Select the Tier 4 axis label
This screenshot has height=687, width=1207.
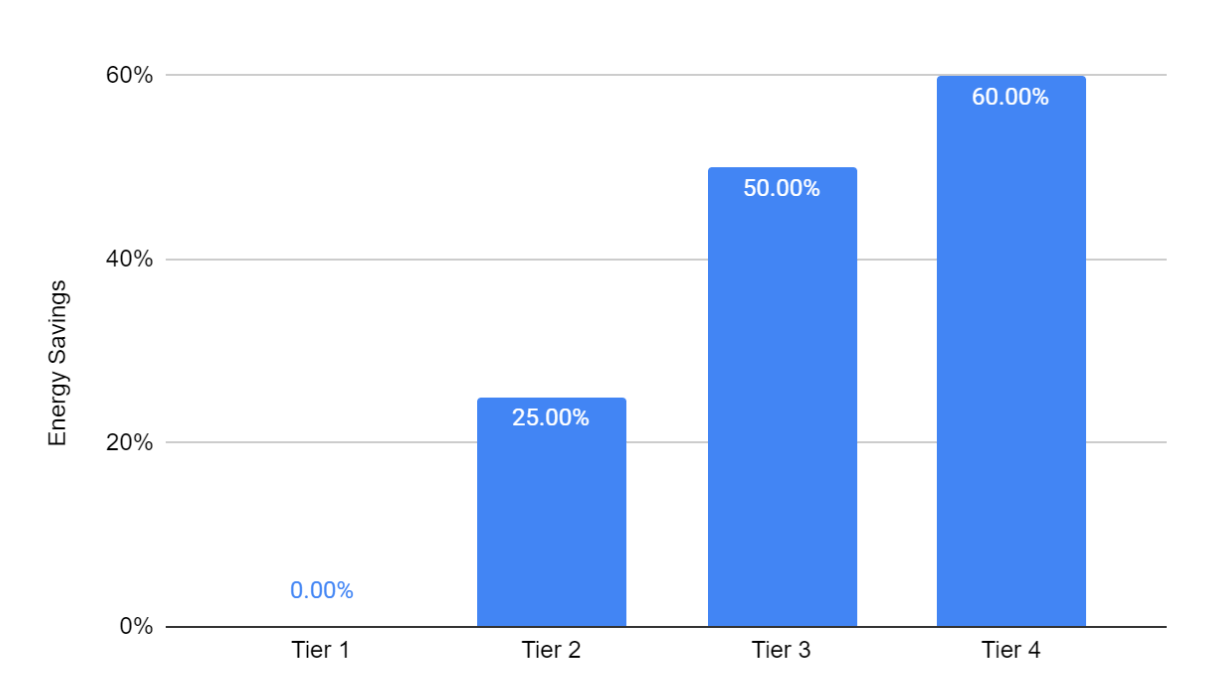(1011, 650)
